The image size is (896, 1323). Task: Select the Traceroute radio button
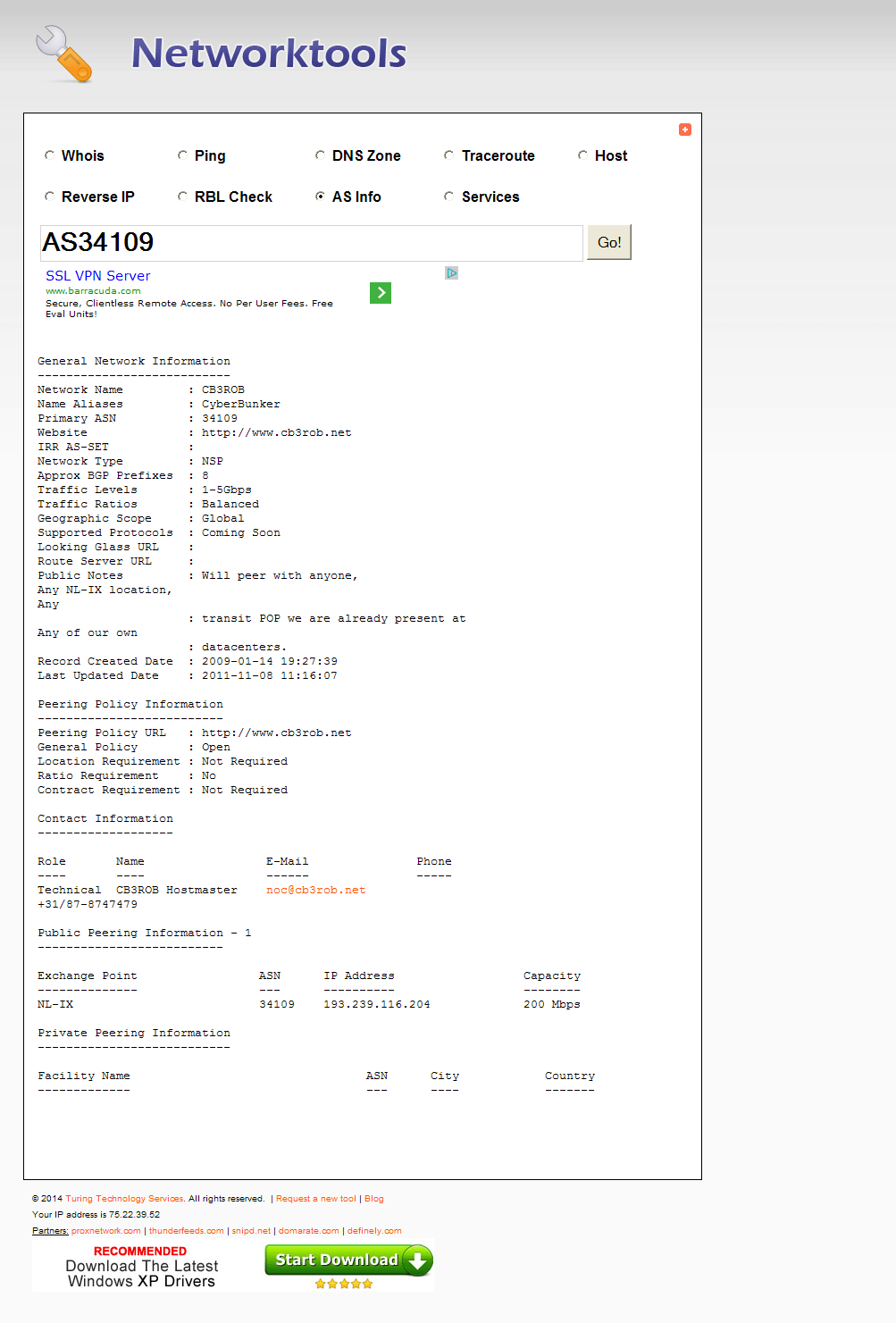pos(448,155)
